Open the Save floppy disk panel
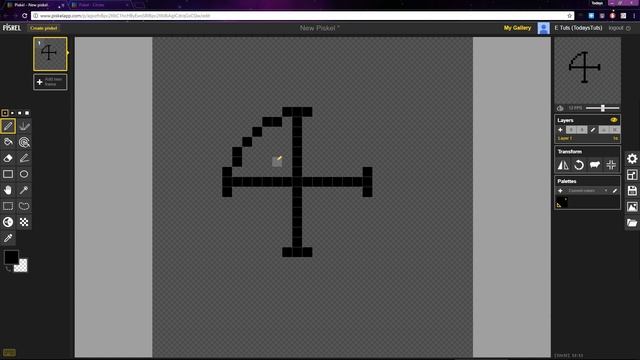This screenshot has height=360, width=640. pos(632,191)
